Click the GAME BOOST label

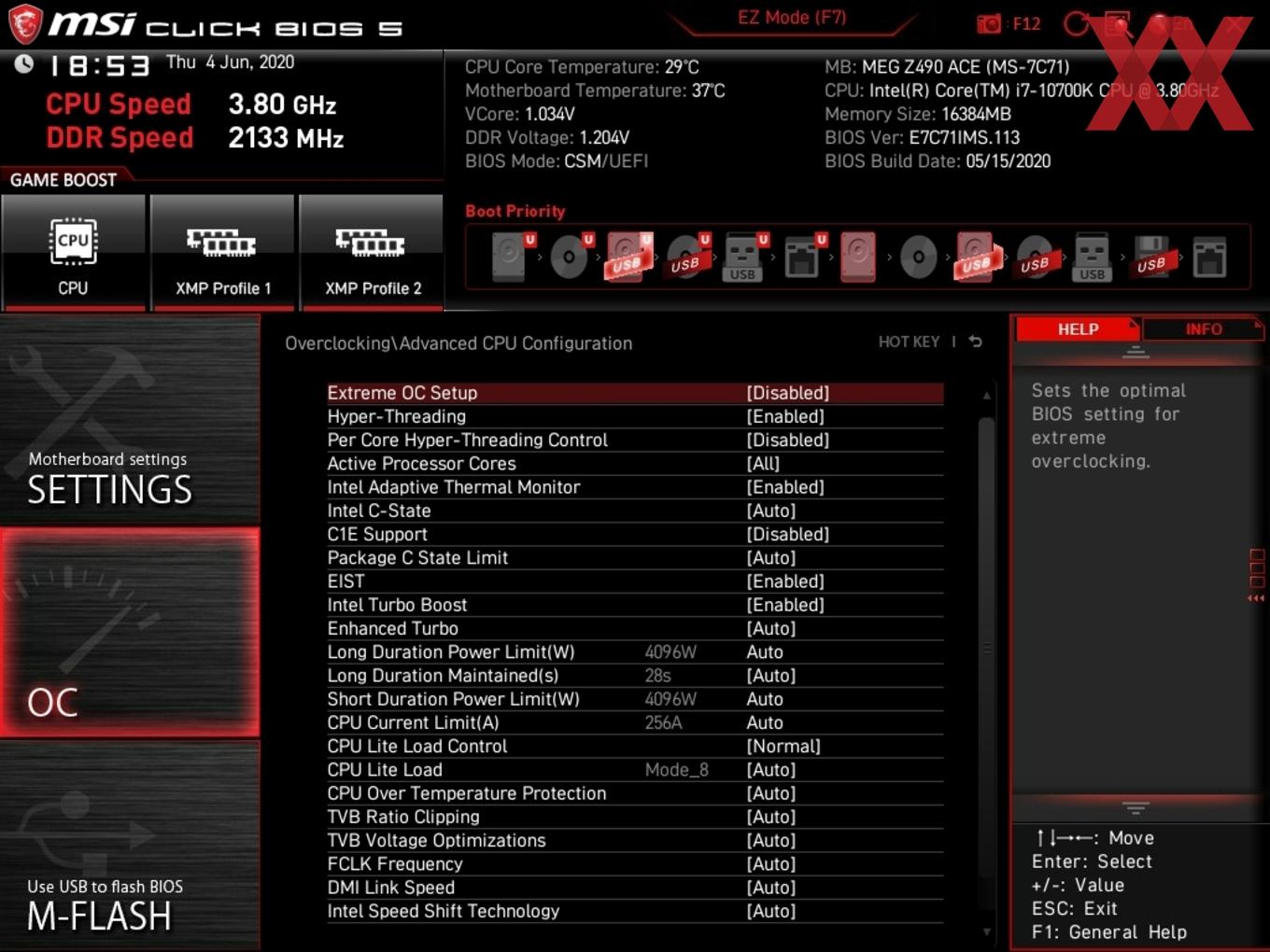pos(63,179)
